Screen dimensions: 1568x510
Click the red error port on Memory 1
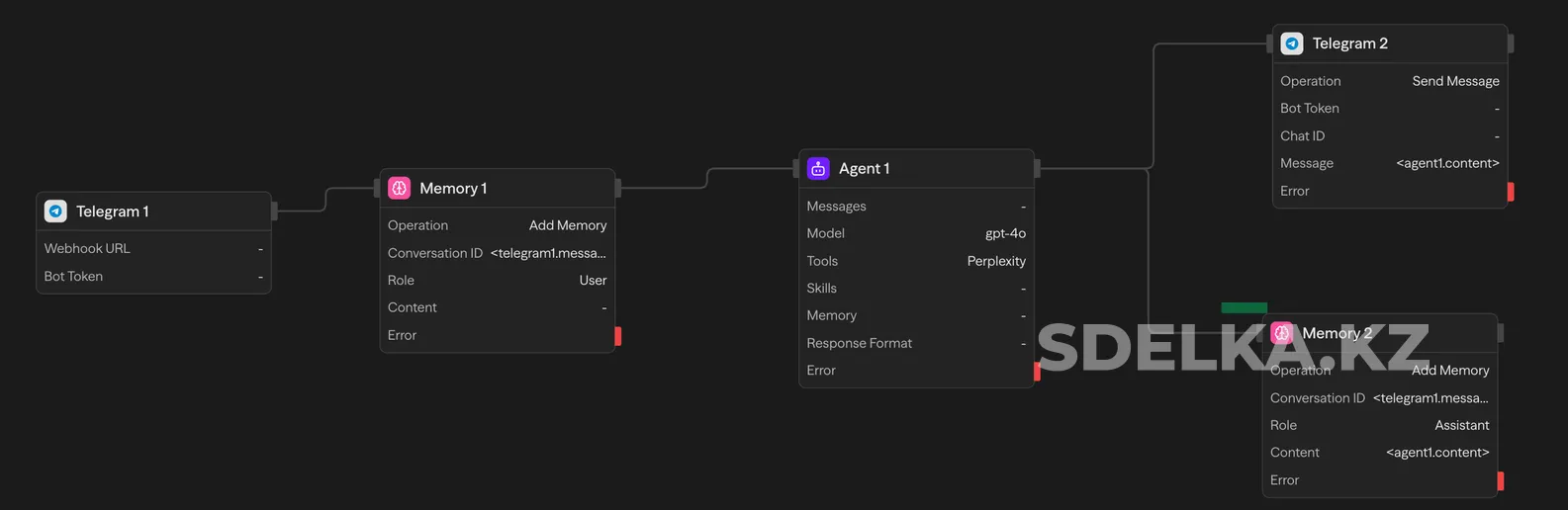618,336
